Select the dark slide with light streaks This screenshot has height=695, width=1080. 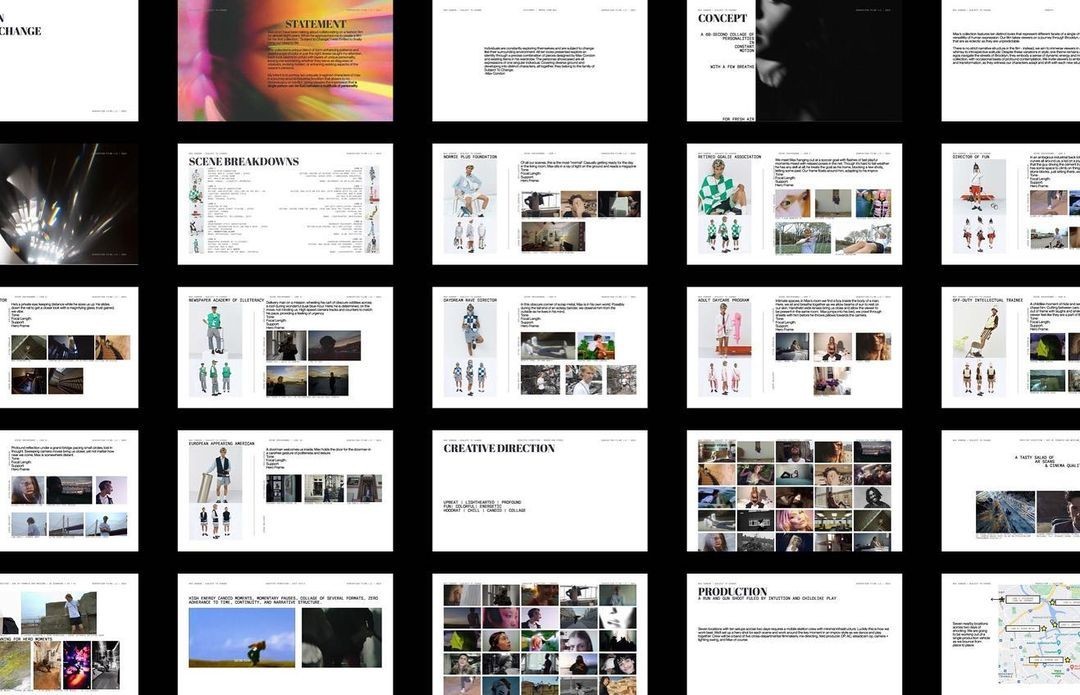tap(69, 204)
